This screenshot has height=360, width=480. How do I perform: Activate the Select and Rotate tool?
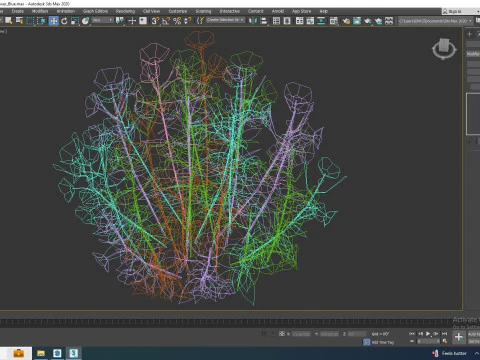tap(64, 21)
